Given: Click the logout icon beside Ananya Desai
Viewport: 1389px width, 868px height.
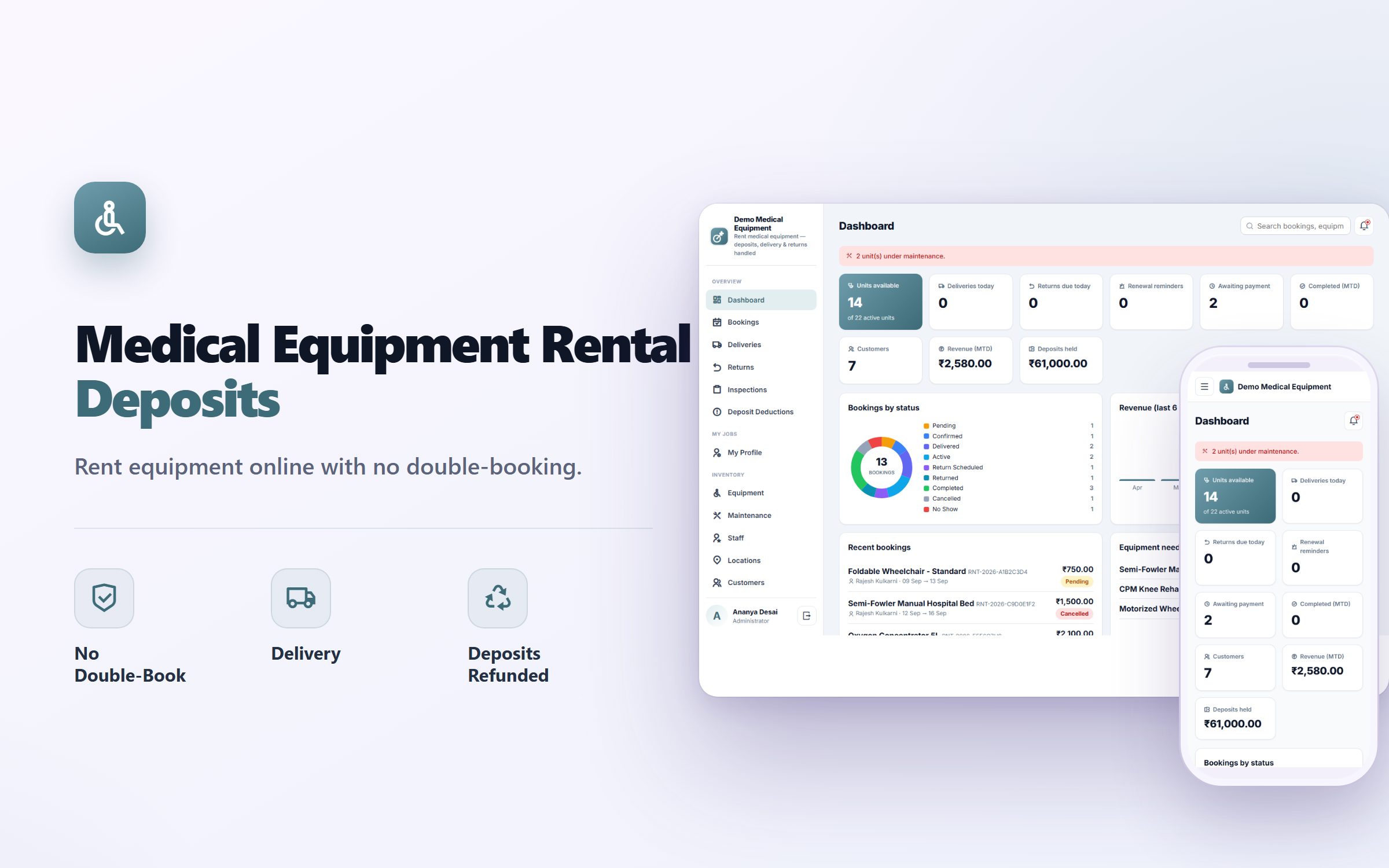Looking at the screenshot, I should pyautogui.click(x=807, y=616).
